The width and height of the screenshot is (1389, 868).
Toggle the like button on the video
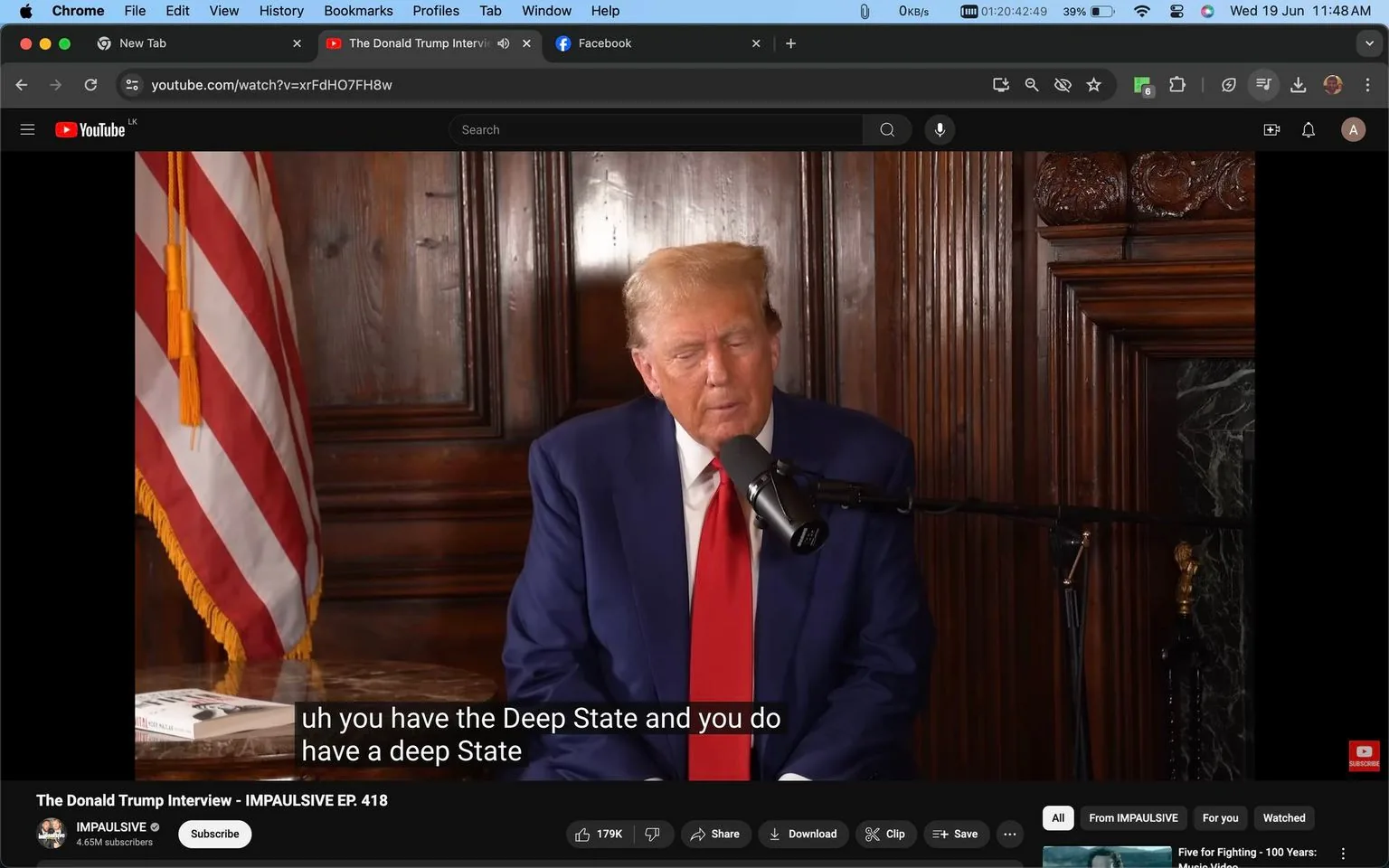tap(598, 834)
